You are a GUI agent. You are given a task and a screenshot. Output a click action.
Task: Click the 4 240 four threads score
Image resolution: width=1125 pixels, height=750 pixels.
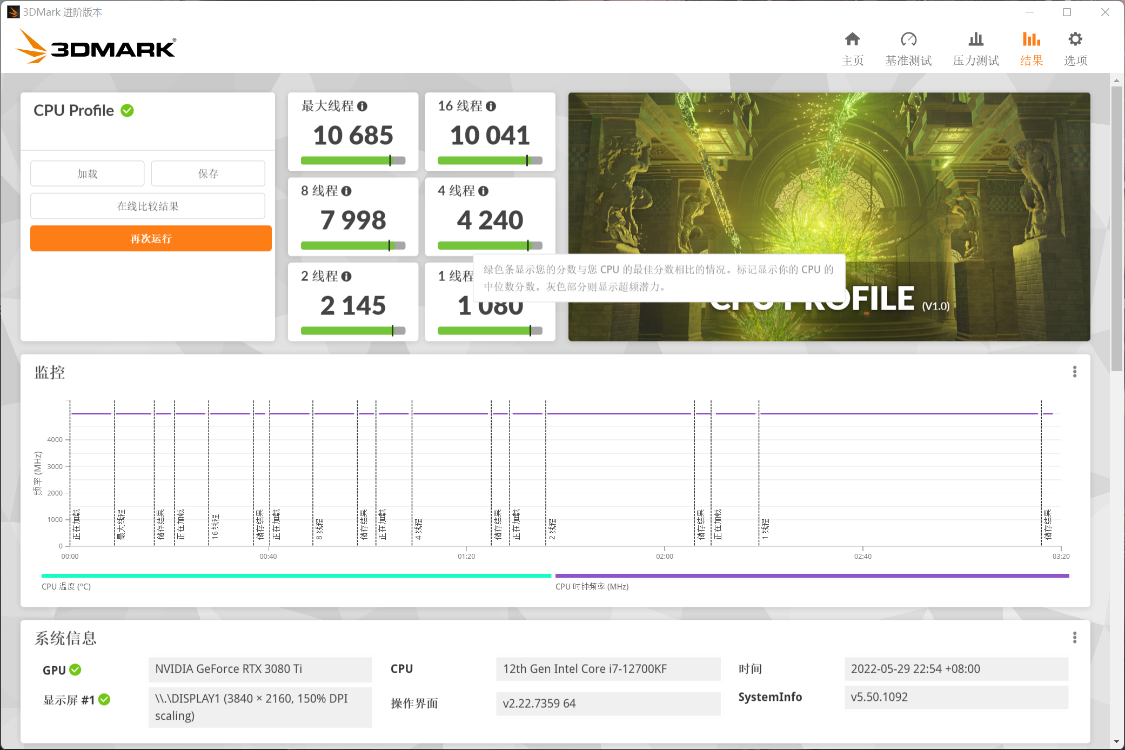490,220
